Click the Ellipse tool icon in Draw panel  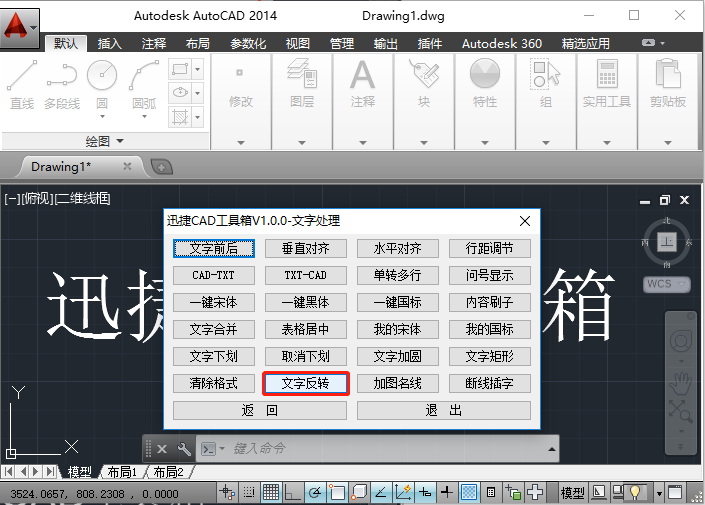coord(180,93)
